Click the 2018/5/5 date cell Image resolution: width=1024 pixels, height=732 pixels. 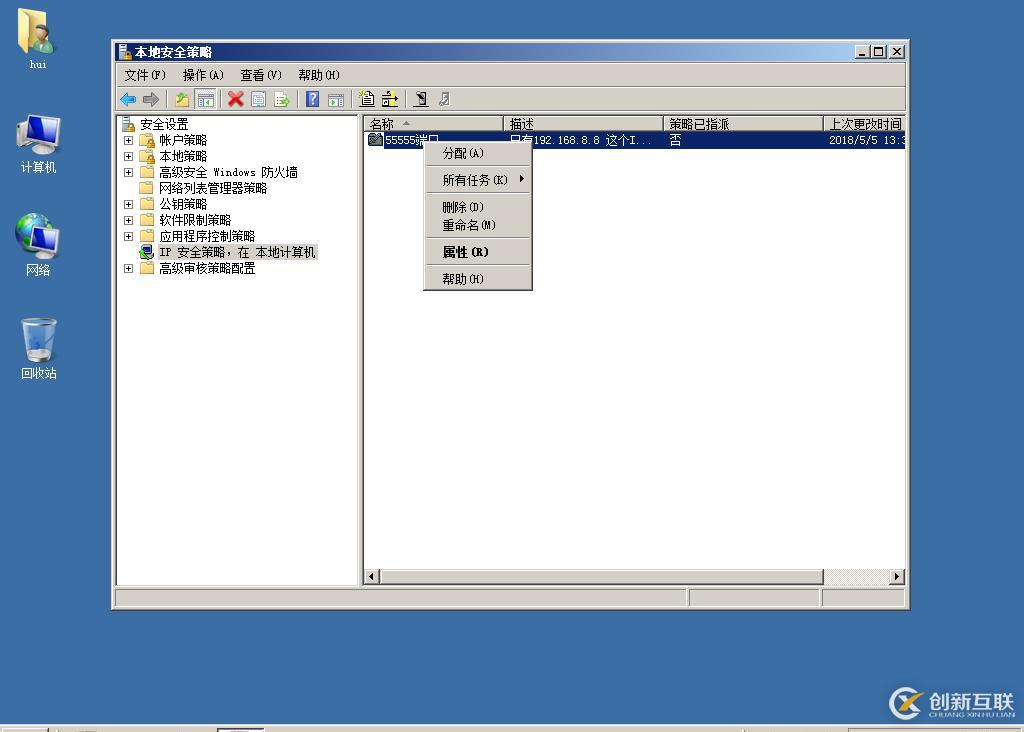866,140
